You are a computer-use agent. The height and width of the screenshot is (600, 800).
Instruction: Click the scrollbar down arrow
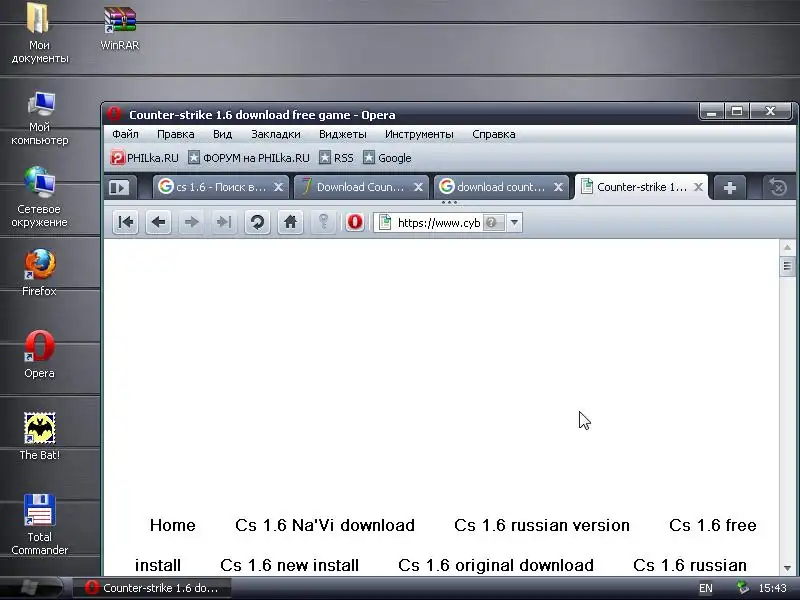tap(787, 568)
